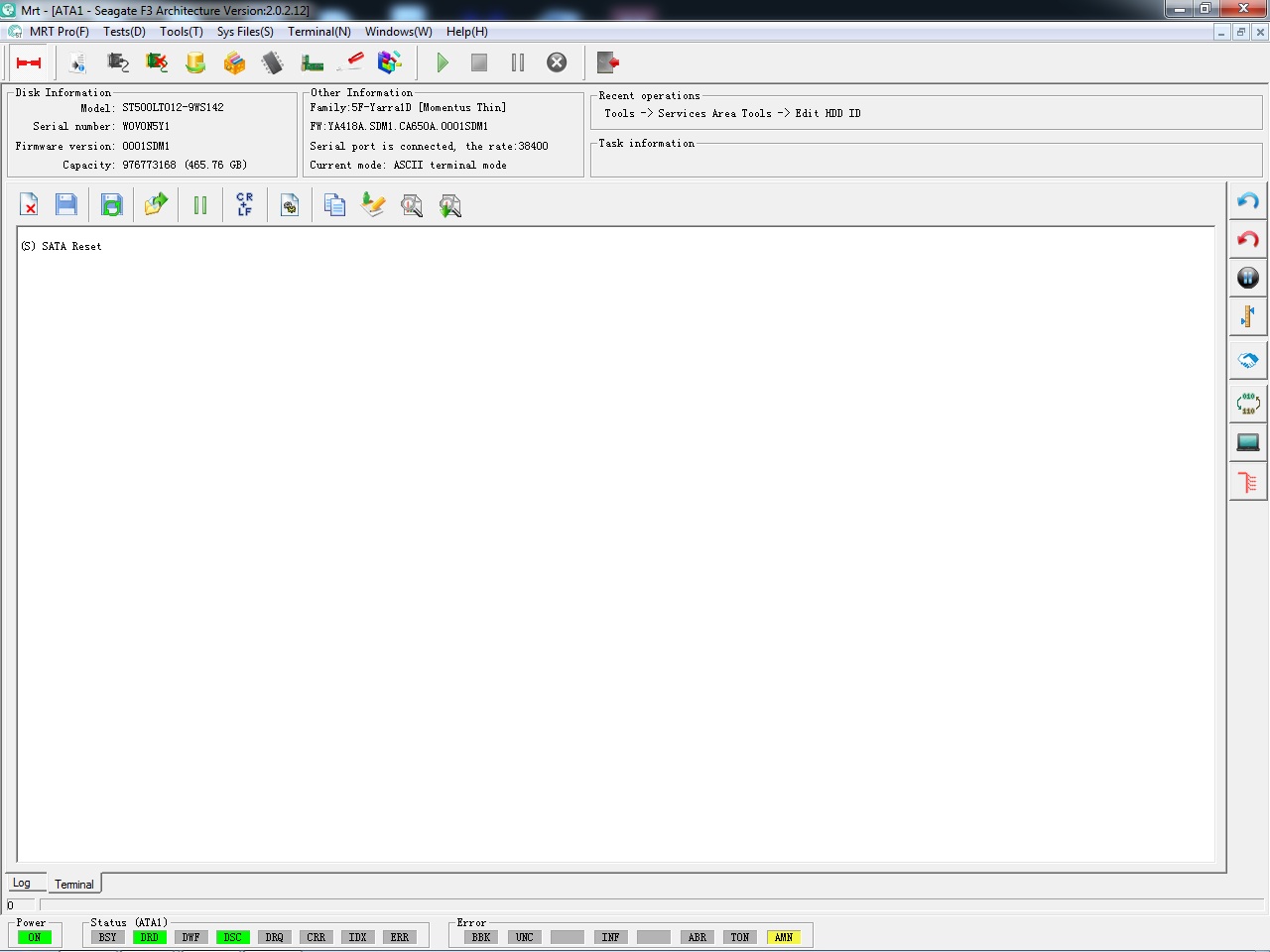The image size is (1270, 952).
Task: Click the blue curved arrow sidebar icon
Action: coord(1248,201)
